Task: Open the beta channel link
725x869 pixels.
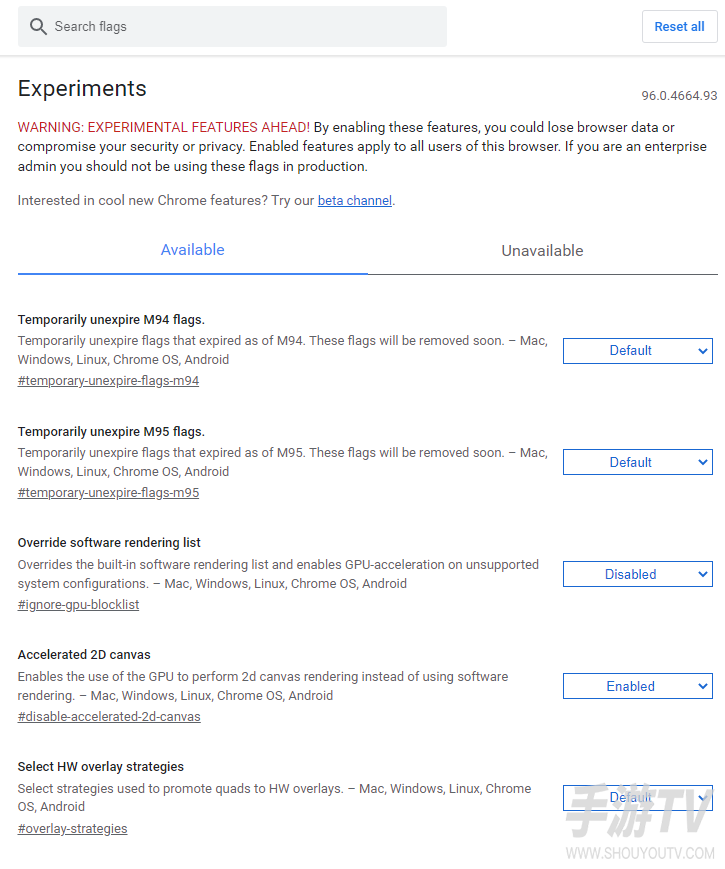Action: click(x=355, y=201)
